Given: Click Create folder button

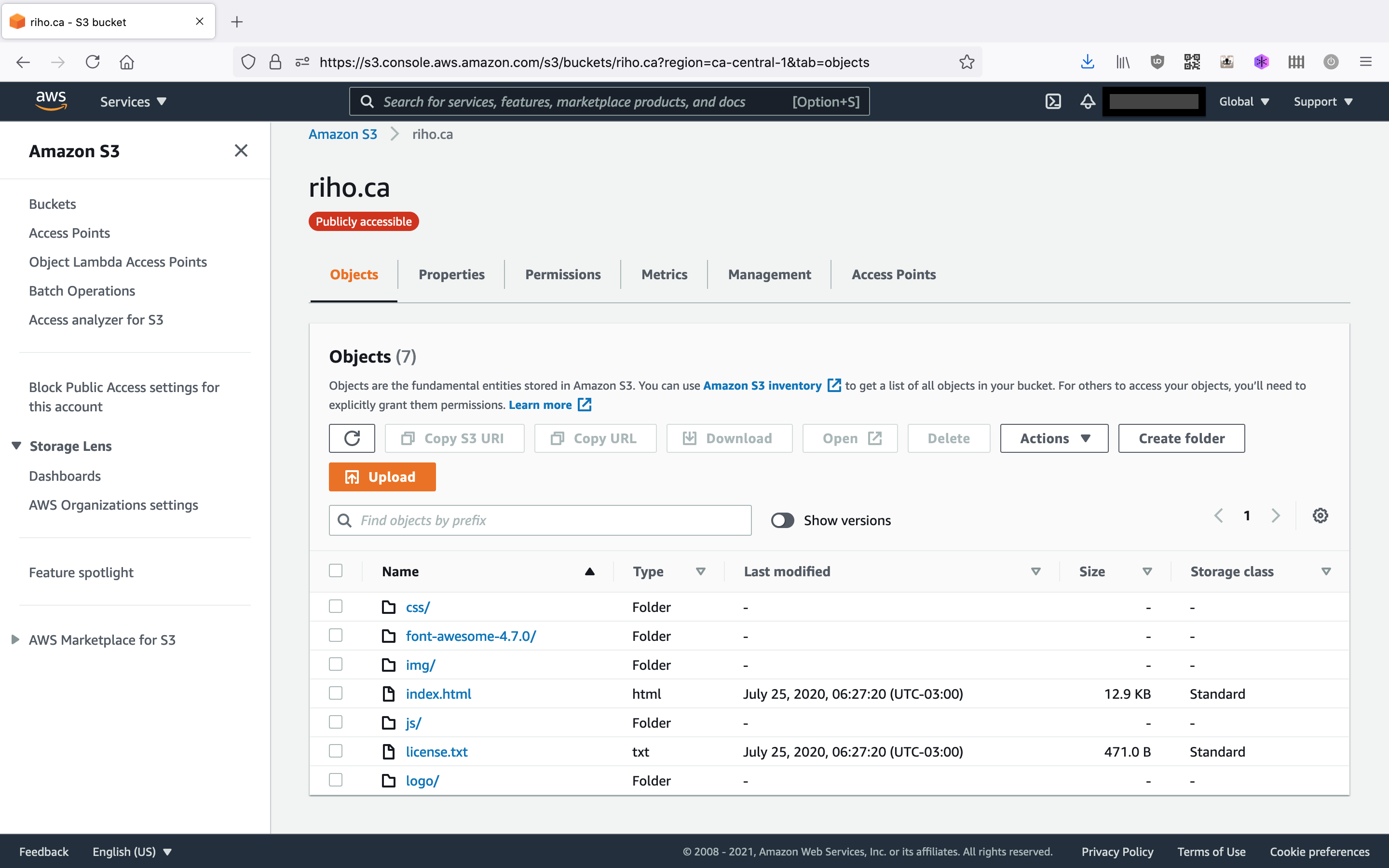Looking at the screenshot, I should 1181,439.
